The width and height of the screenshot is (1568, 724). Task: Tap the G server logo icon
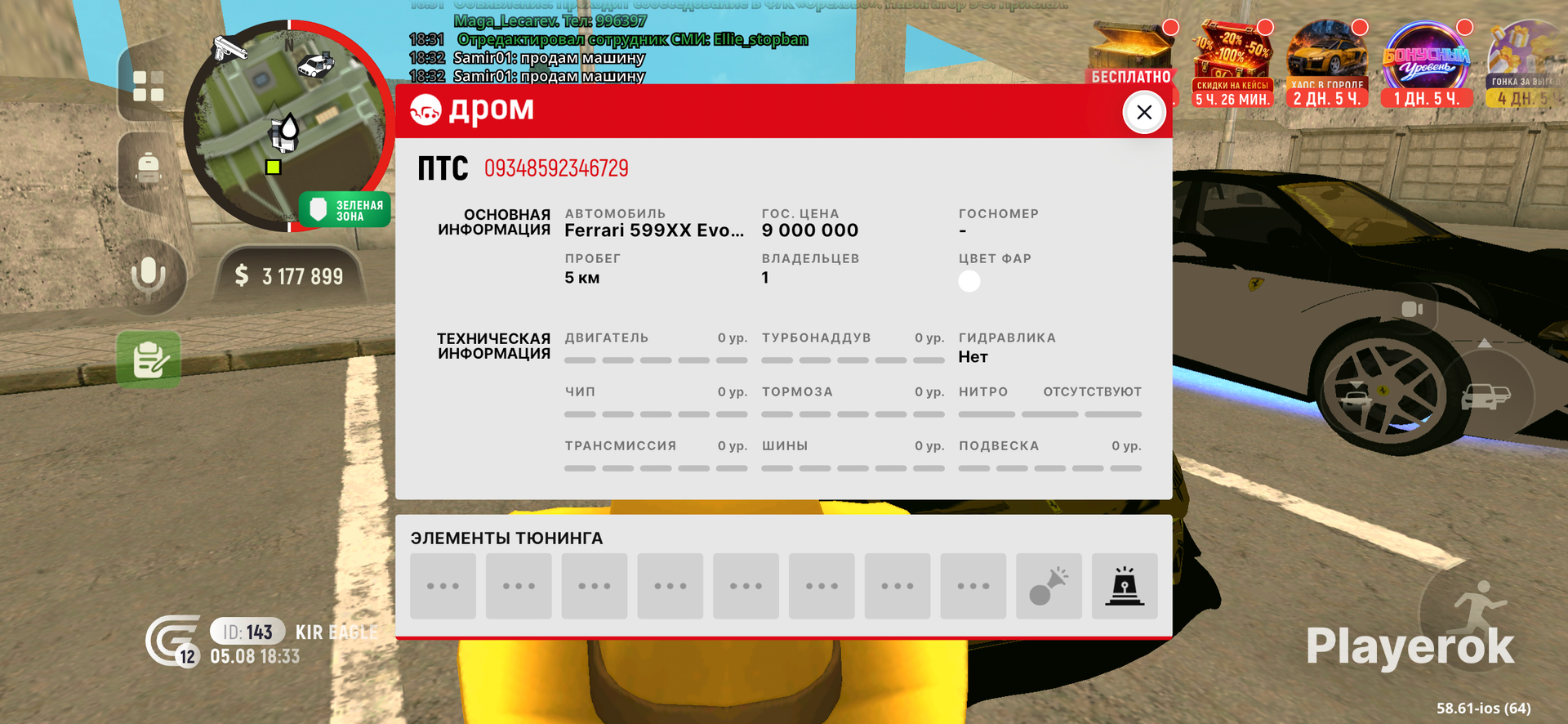coord(172,641)
